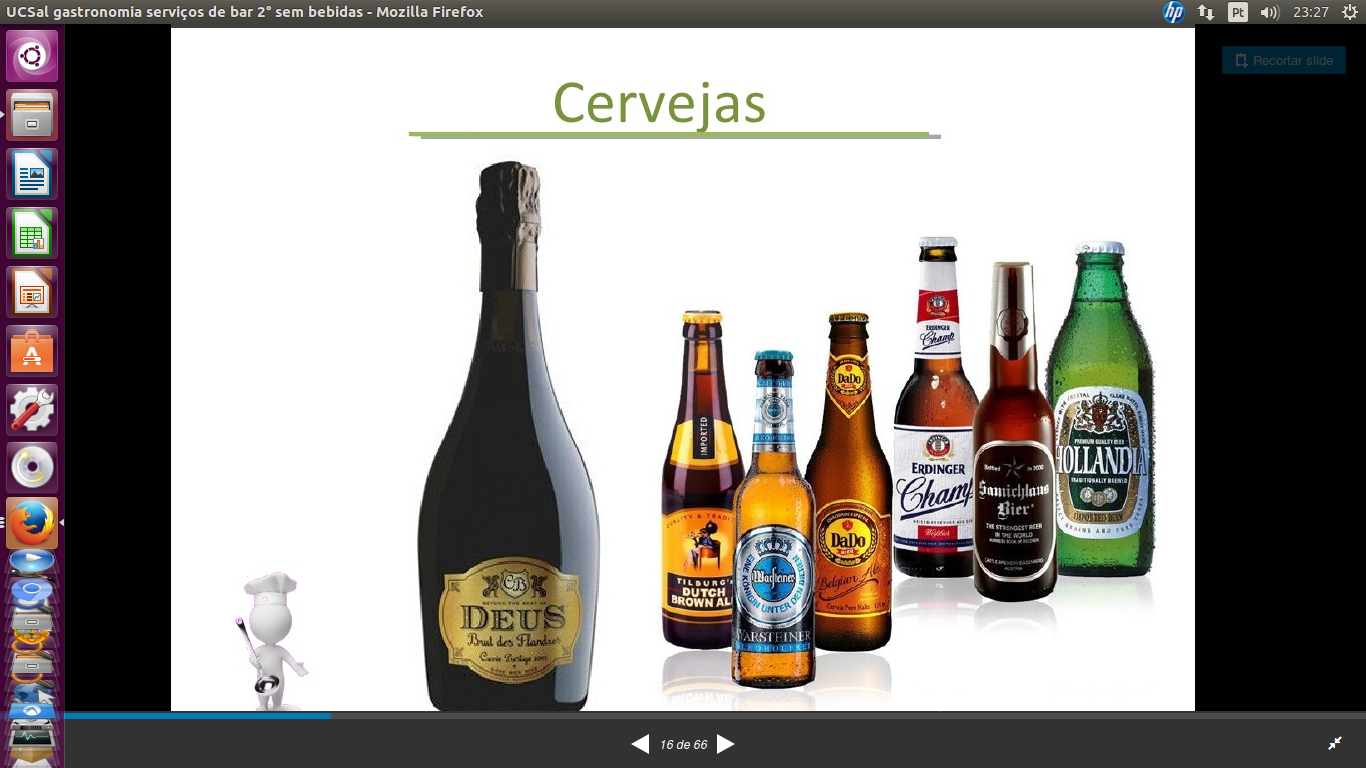Exit fullscreen using the collapse arrows icon
The width and height of the screenshot is (1366, 768).
(x=1335, y=743)
